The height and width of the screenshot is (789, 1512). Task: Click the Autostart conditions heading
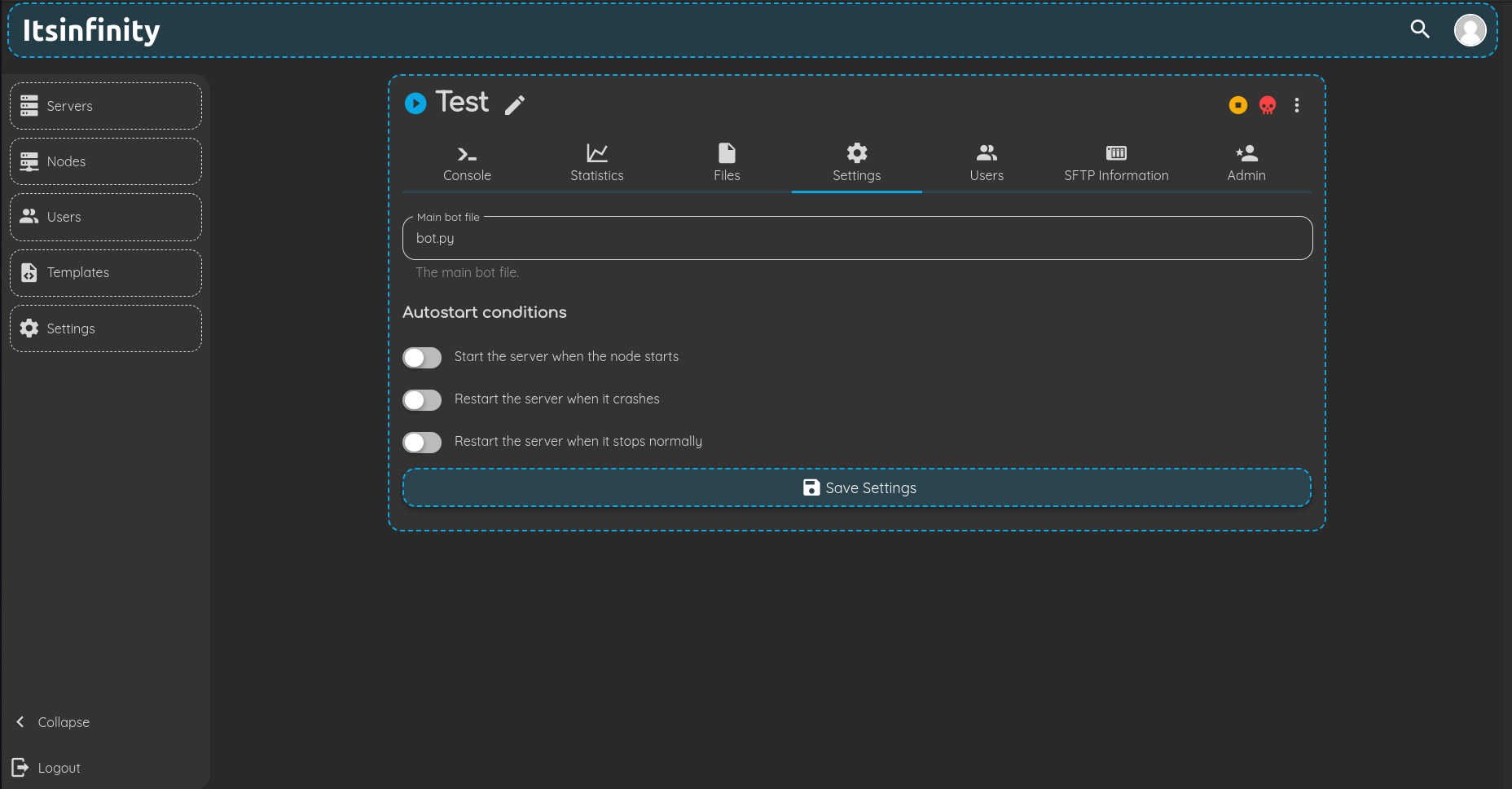click(485, 312)
